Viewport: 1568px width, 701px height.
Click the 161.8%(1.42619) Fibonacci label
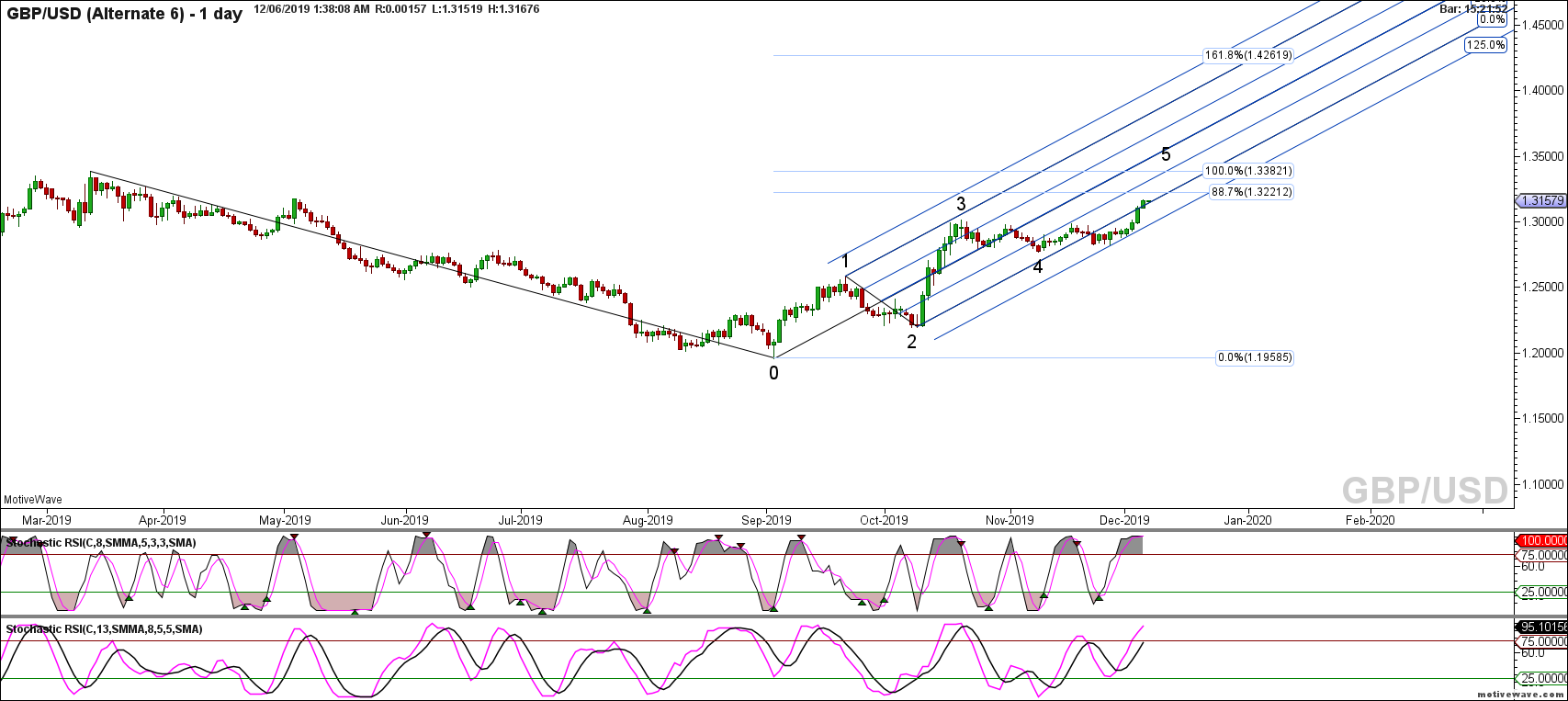1247,55
